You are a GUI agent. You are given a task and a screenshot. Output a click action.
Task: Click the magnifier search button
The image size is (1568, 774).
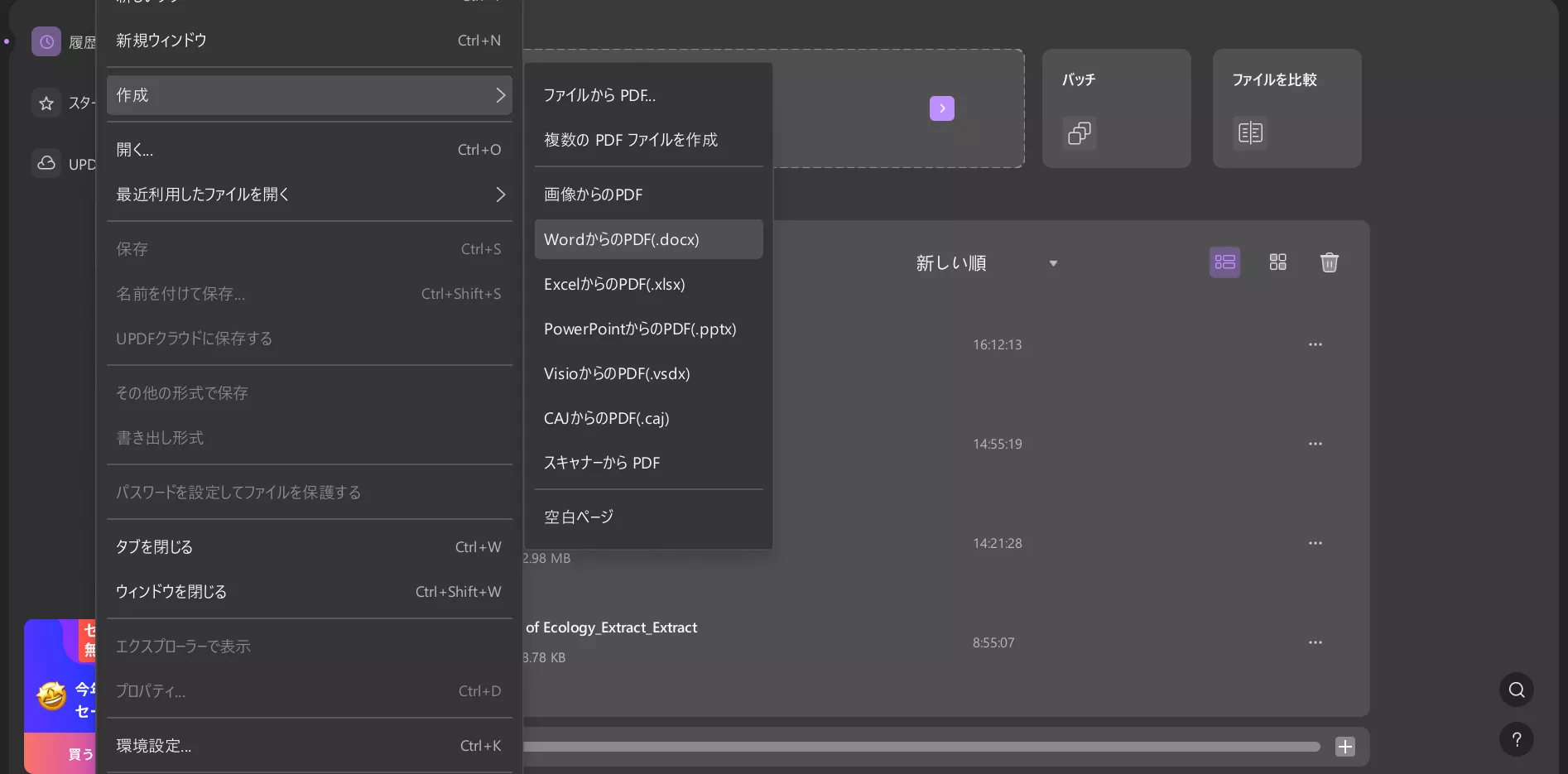1517,690
